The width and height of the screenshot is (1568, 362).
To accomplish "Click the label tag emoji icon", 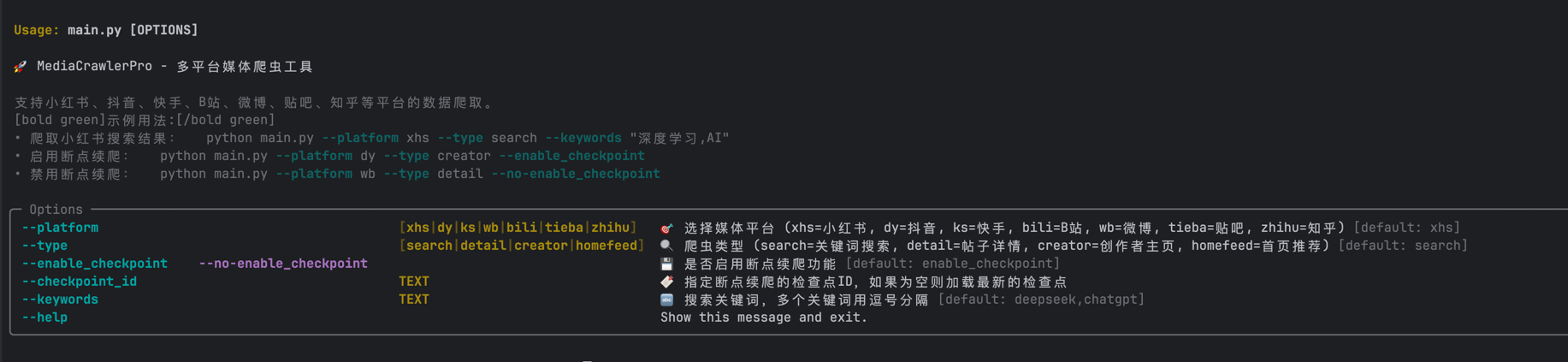I will 667,282.
